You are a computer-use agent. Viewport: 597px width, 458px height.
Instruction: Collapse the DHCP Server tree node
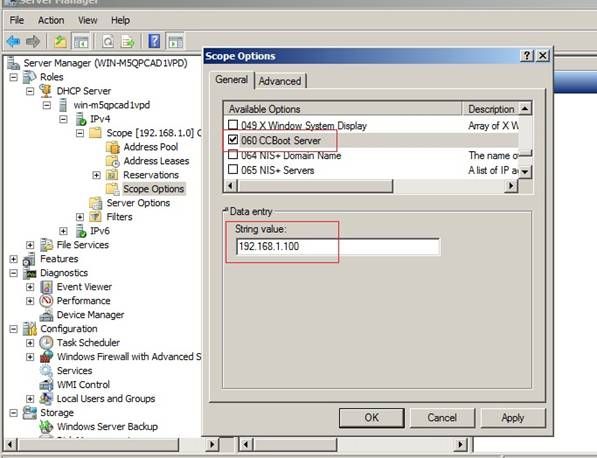coord(30,91)
